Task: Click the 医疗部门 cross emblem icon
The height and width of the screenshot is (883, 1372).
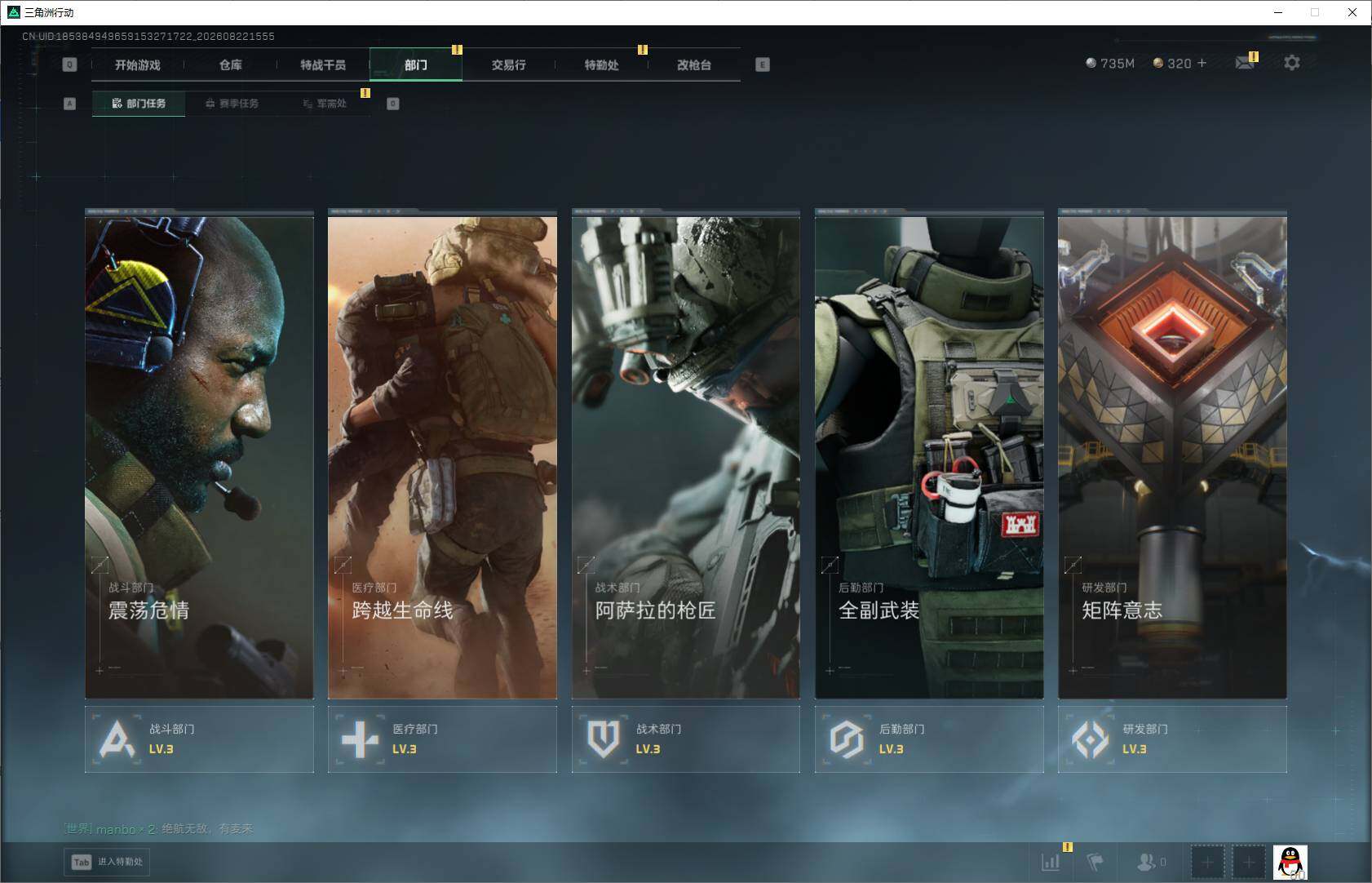Action: (x=360, y=739)
